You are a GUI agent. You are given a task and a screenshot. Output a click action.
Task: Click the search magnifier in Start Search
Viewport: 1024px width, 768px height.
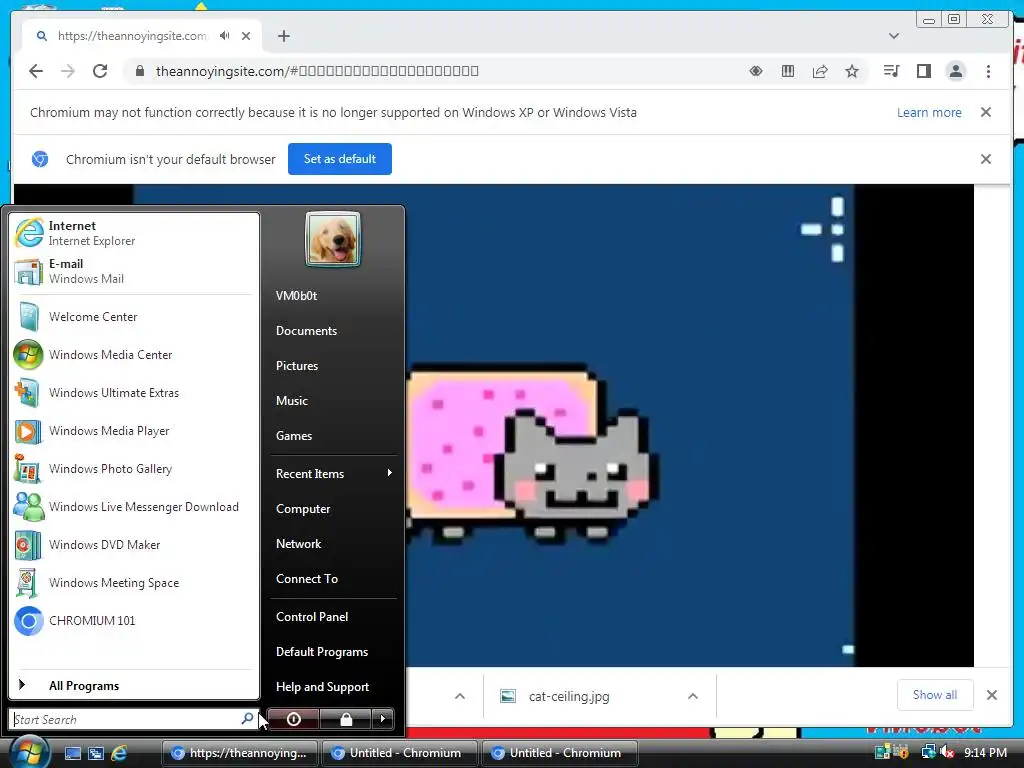[247, 718]
